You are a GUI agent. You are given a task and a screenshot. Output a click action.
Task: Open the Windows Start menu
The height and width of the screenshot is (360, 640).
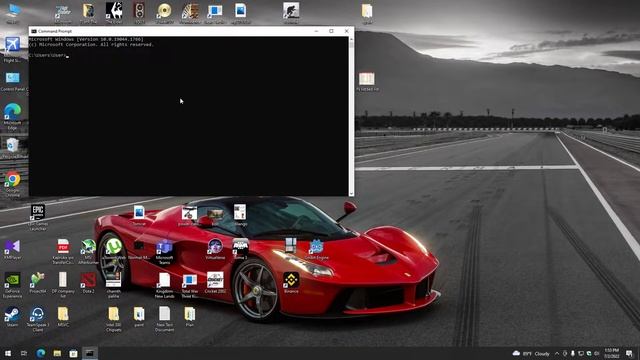coord(8,353)
